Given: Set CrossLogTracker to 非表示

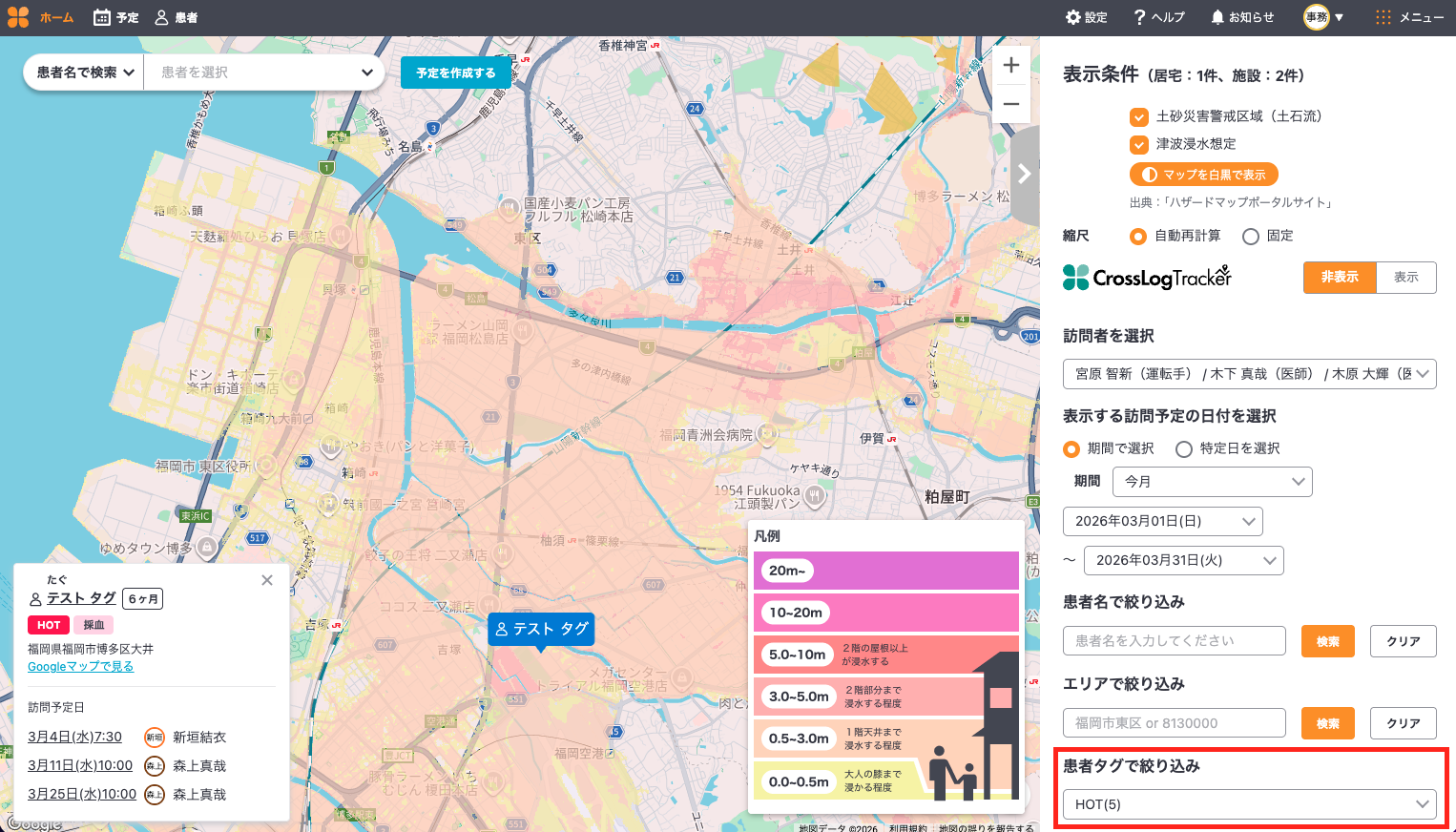Looking at the screenshot, I should click(1340, 277).
